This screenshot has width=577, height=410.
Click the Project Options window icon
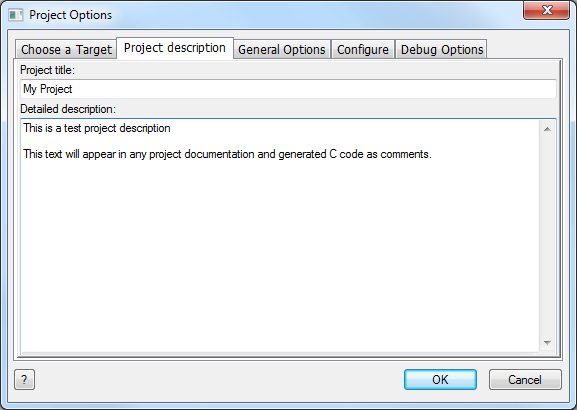pos(16,15)
